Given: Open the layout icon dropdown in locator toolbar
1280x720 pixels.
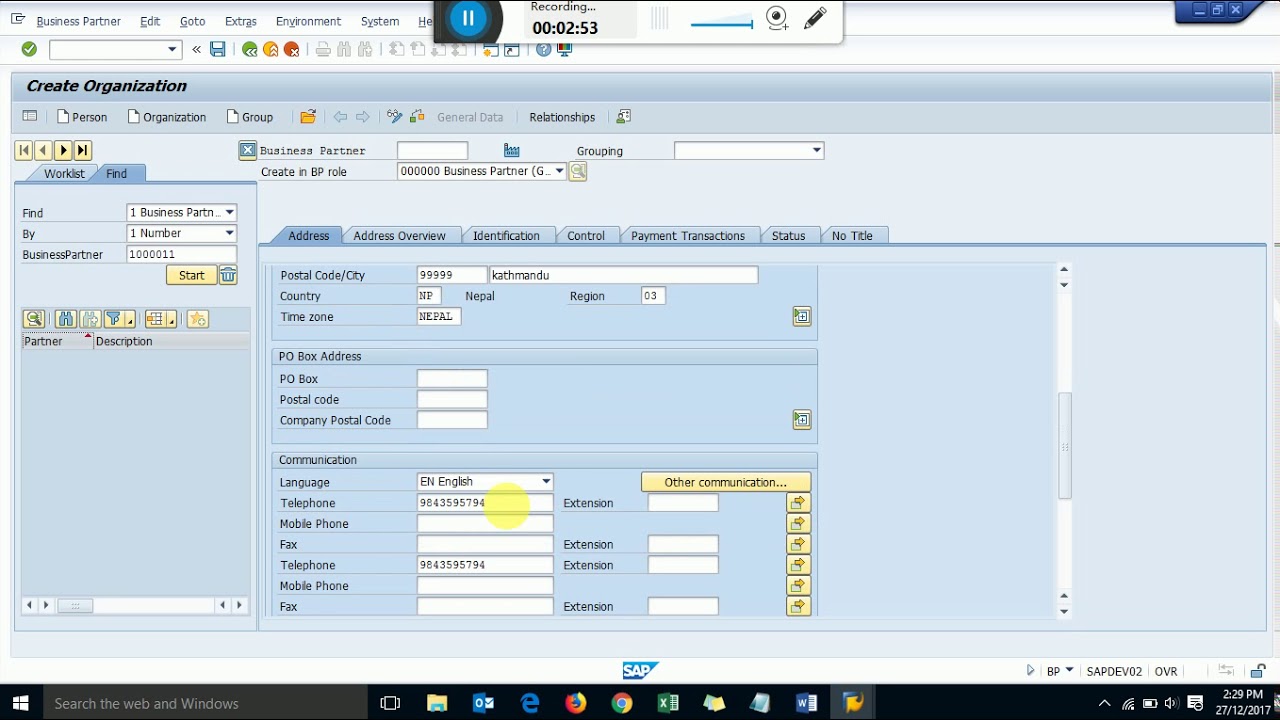Looking at the screenshot, I should pyautogui.click(x=172, y=321).
